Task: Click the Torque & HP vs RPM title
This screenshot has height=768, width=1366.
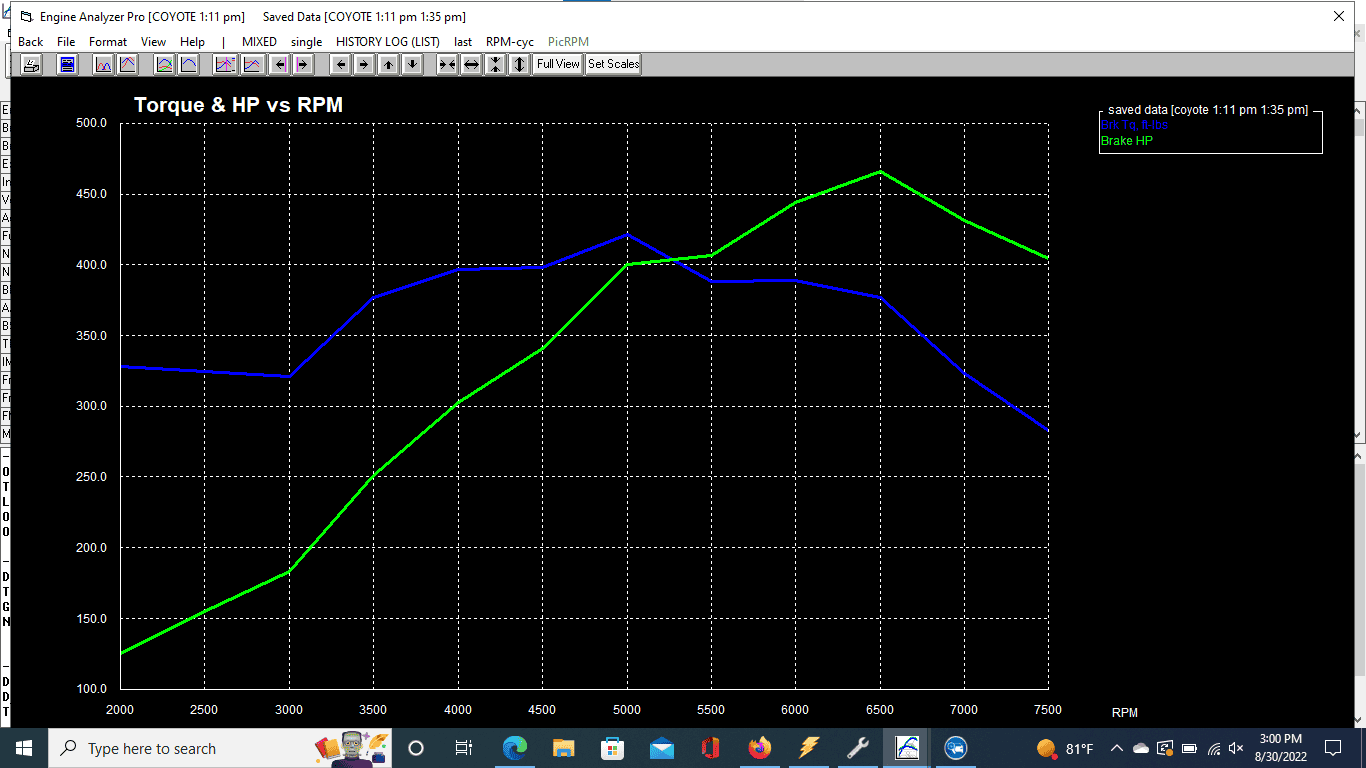Action: click(238, 105)
